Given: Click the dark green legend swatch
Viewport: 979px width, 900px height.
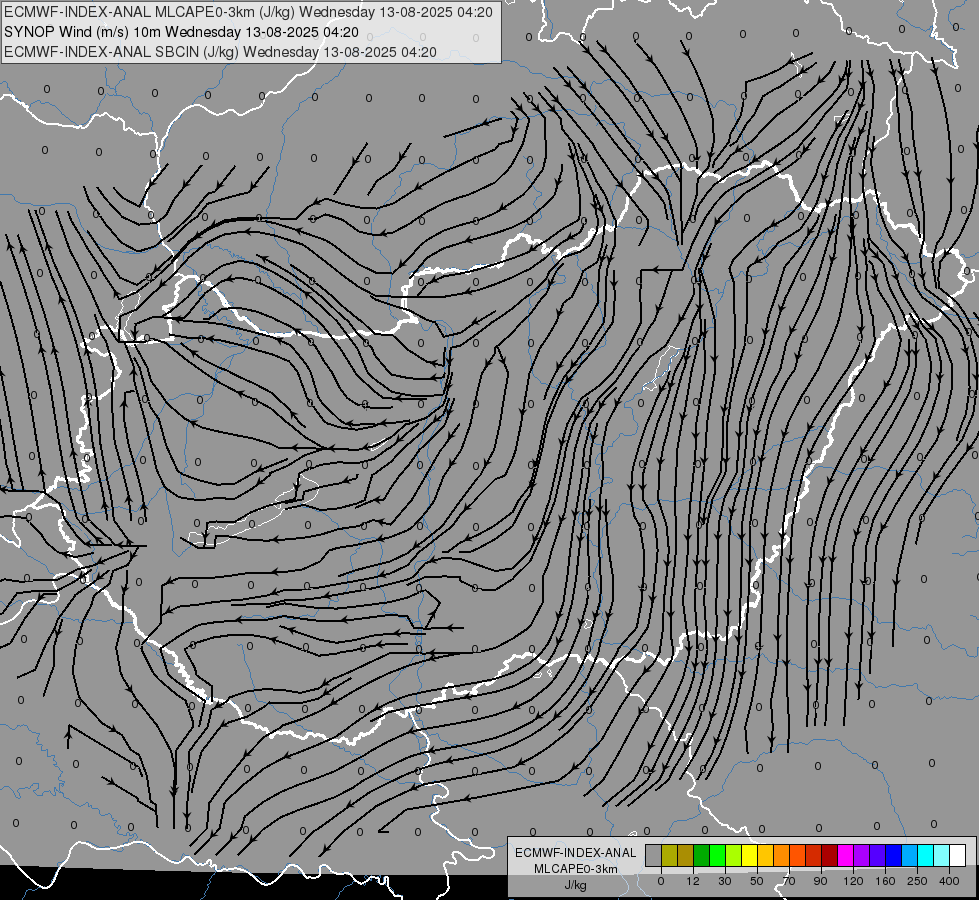Looking at the screenshot, I should (x=701, y=855).
